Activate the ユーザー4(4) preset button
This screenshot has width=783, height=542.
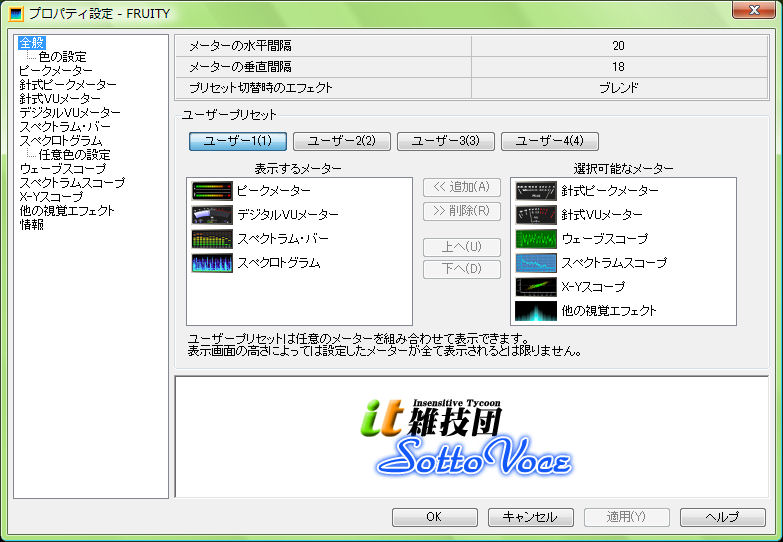pyautogui.click(x=550, y=141)
